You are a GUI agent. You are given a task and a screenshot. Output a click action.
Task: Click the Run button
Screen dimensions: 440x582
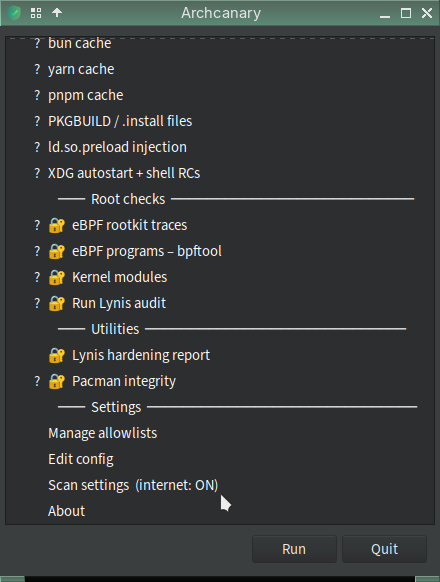(x=294, y=549)
